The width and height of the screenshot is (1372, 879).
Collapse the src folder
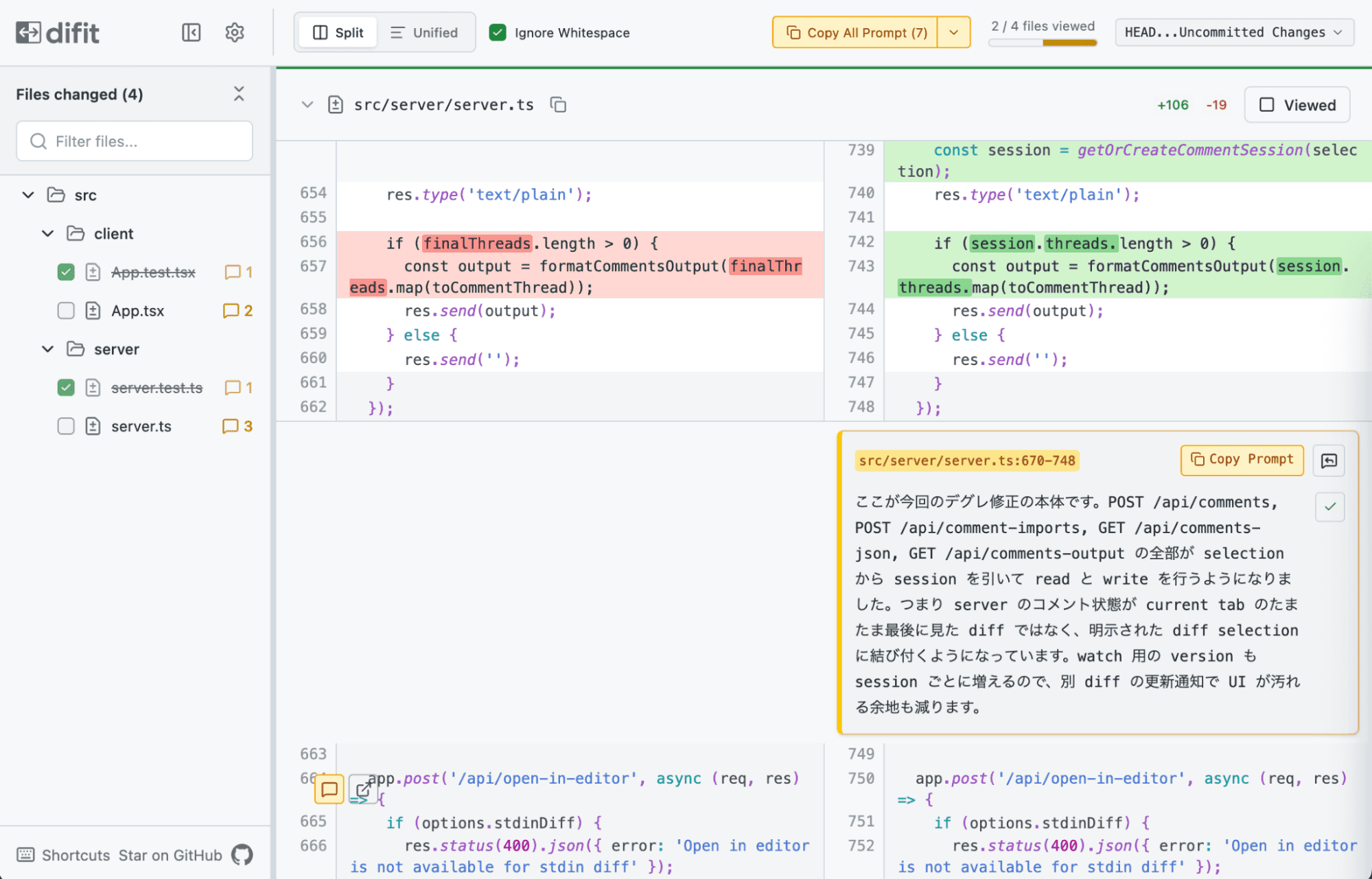click(x=28, y=195)
